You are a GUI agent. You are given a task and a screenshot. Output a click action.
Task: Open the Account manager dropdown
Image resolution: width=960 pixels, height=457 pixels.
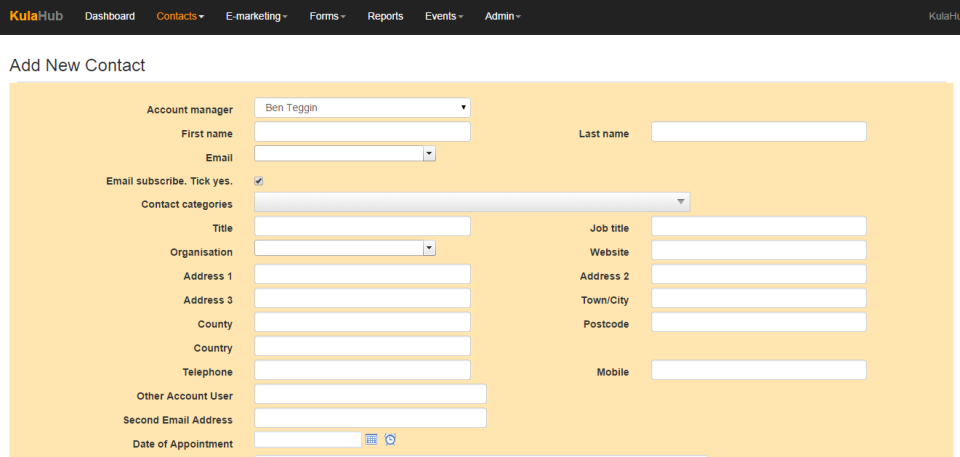point(362,108)
